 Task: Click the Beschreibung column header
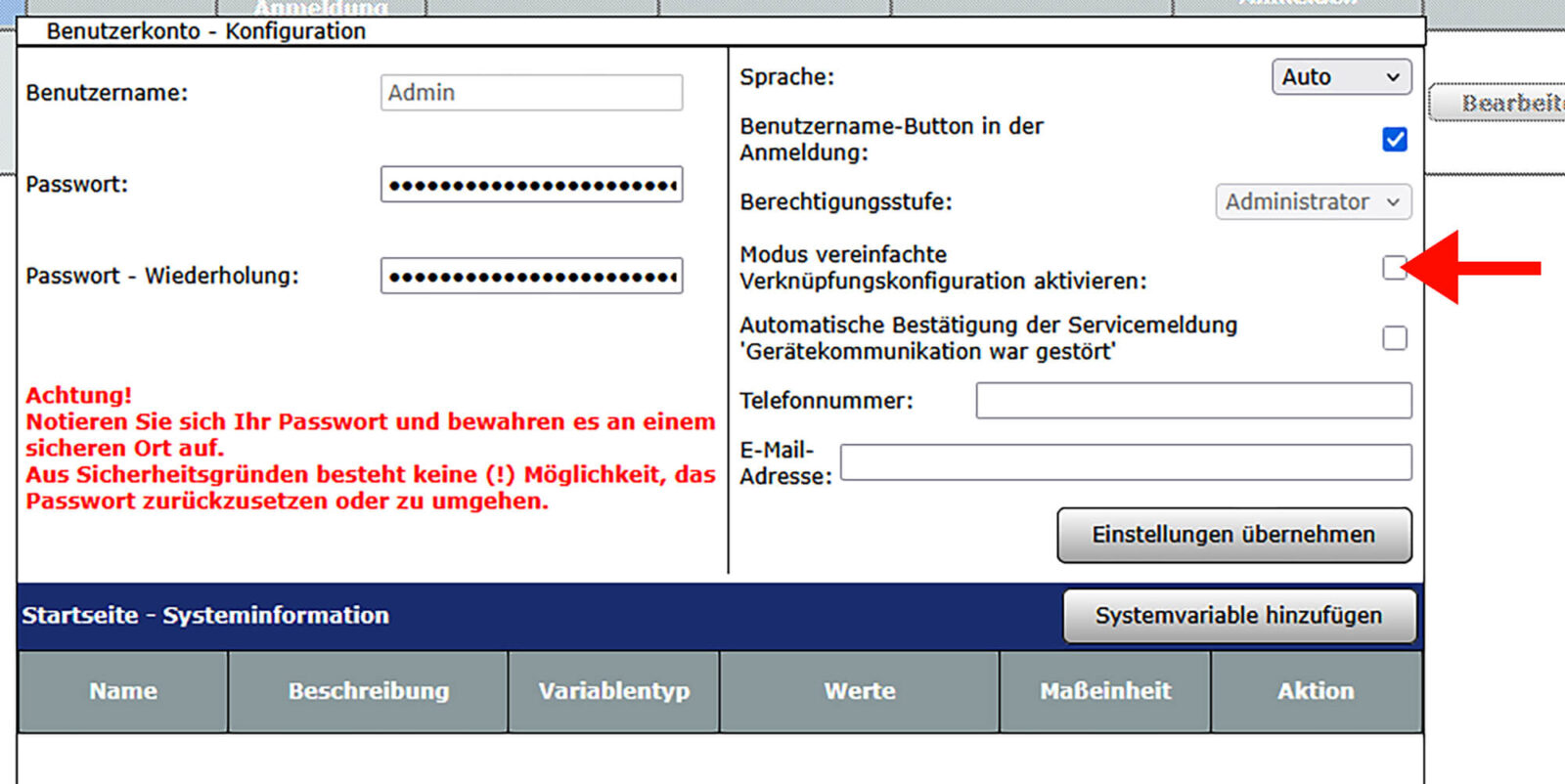pos(369,691)
